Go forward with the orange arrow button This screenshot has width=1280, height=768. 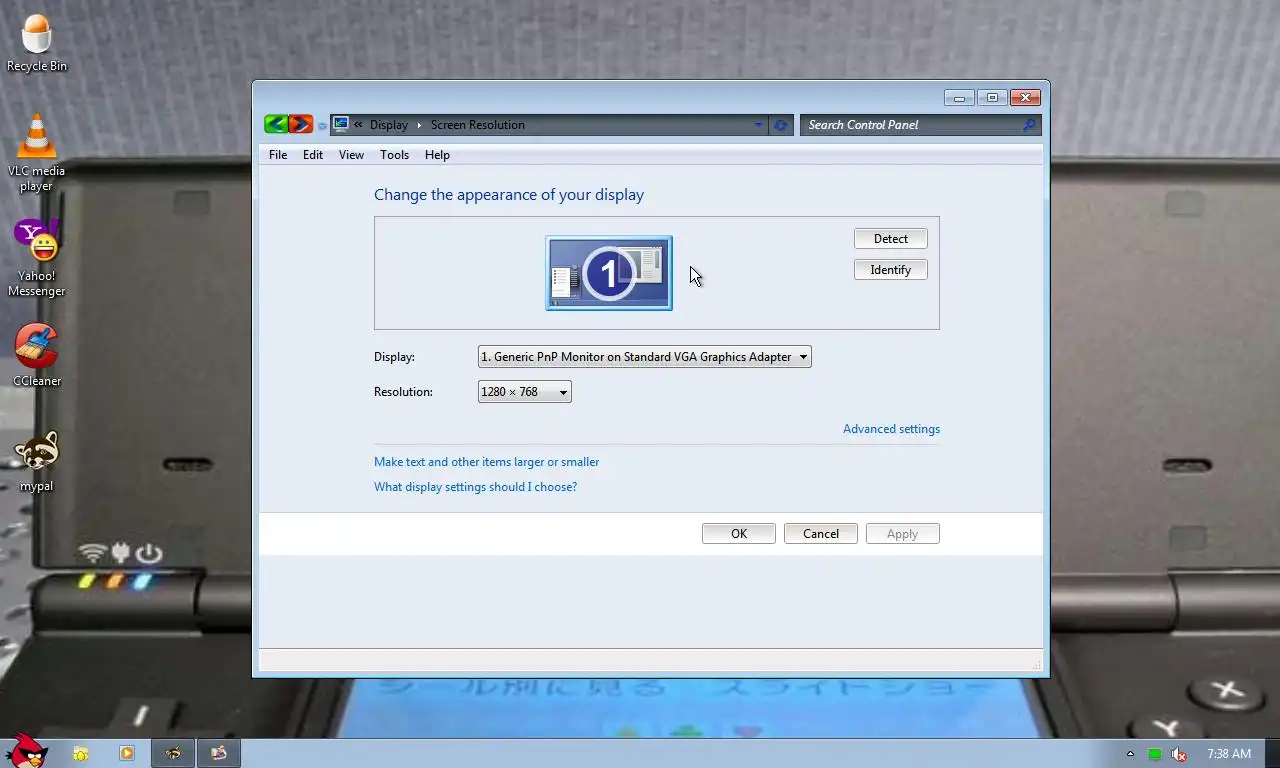301,125
